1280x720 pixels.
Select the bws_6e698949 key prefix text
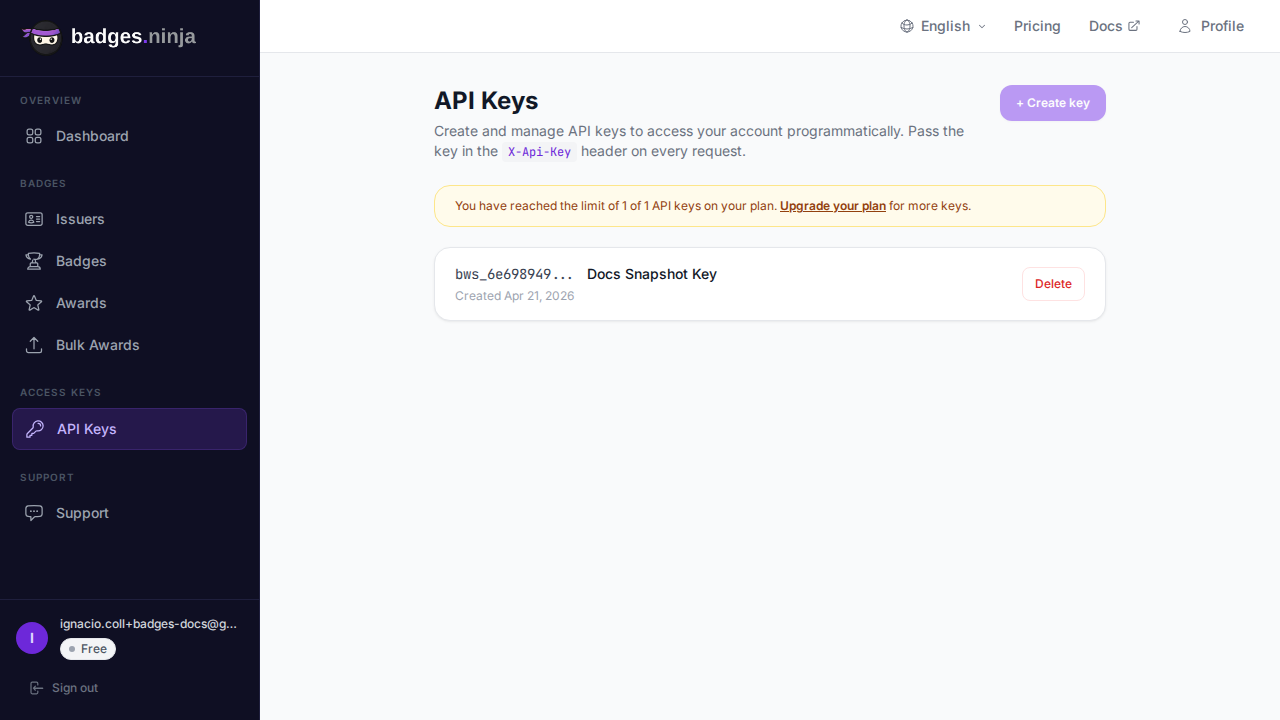[x=514, y=274]
